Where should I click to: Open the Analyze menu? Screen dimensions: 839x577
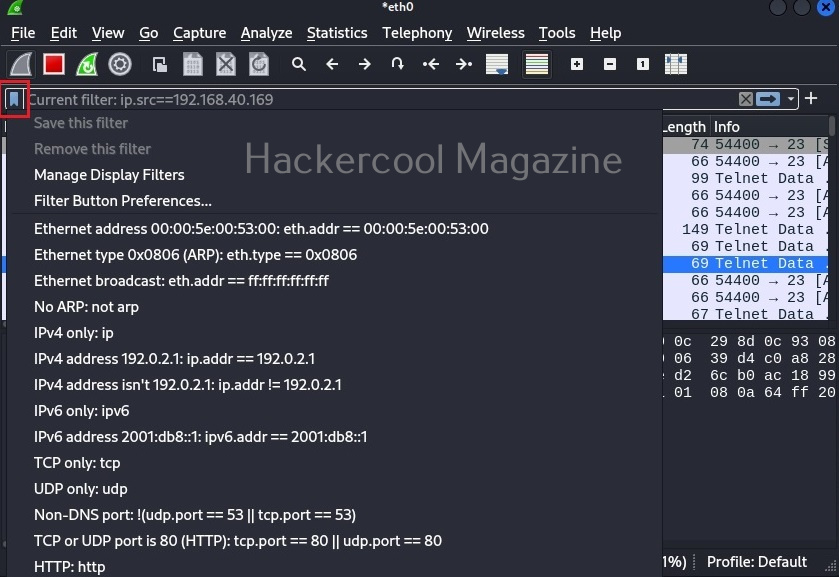pyautogui.click(x=266, y=33)
